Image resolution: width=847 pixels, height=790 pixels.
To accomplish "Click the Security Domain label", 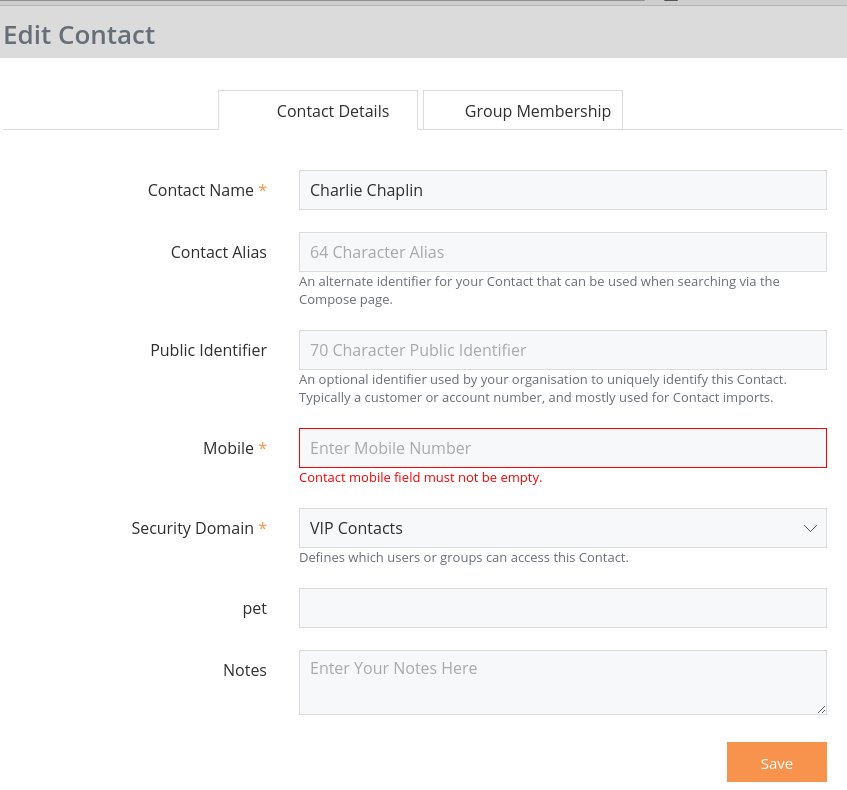I will [192, 528].
